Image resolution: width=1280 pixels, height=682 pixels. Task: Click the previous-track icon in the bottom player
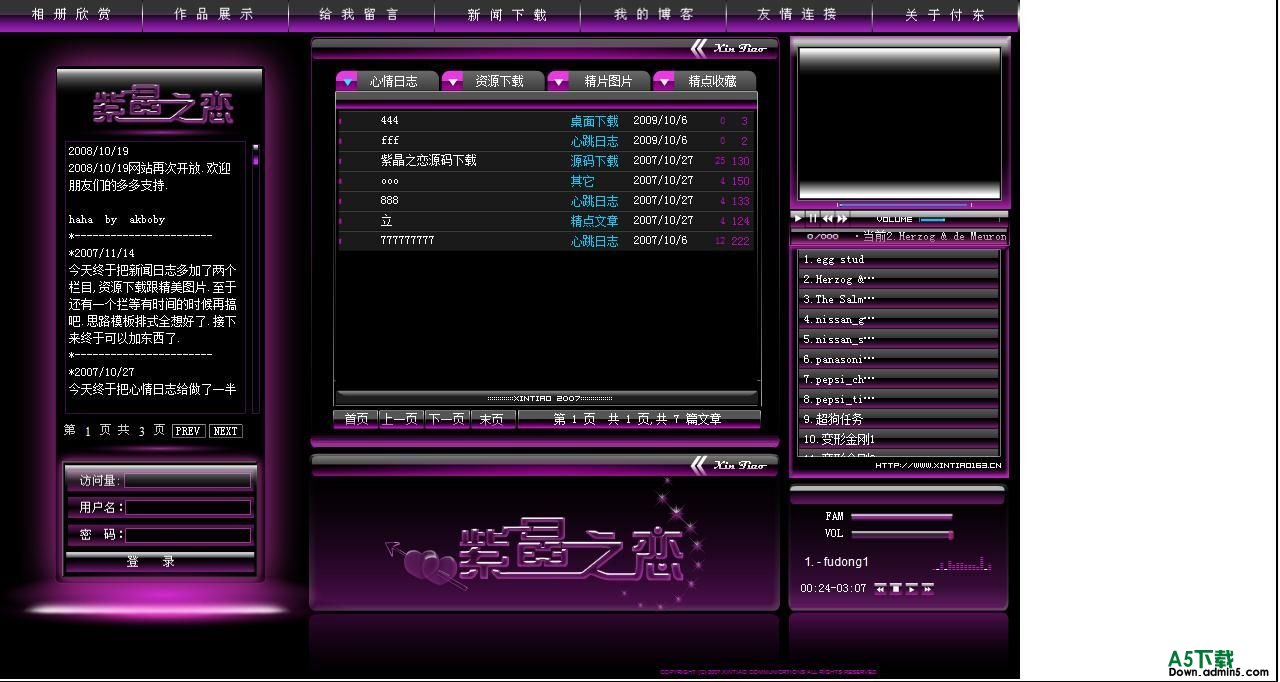[x=881, y=588]
